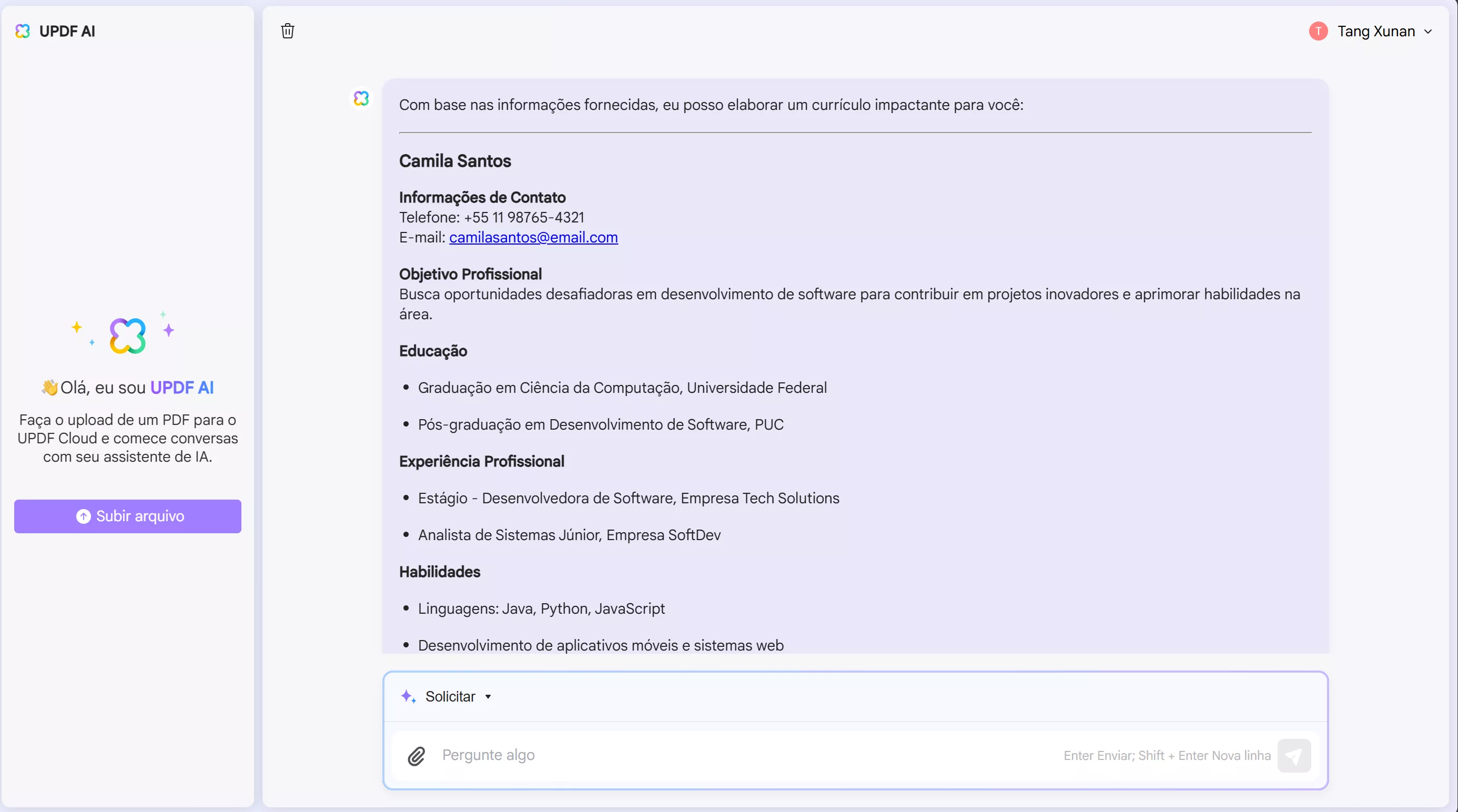Click the paperclip attach file icon
Screen dimensions: 1458x812
point(416,755)
